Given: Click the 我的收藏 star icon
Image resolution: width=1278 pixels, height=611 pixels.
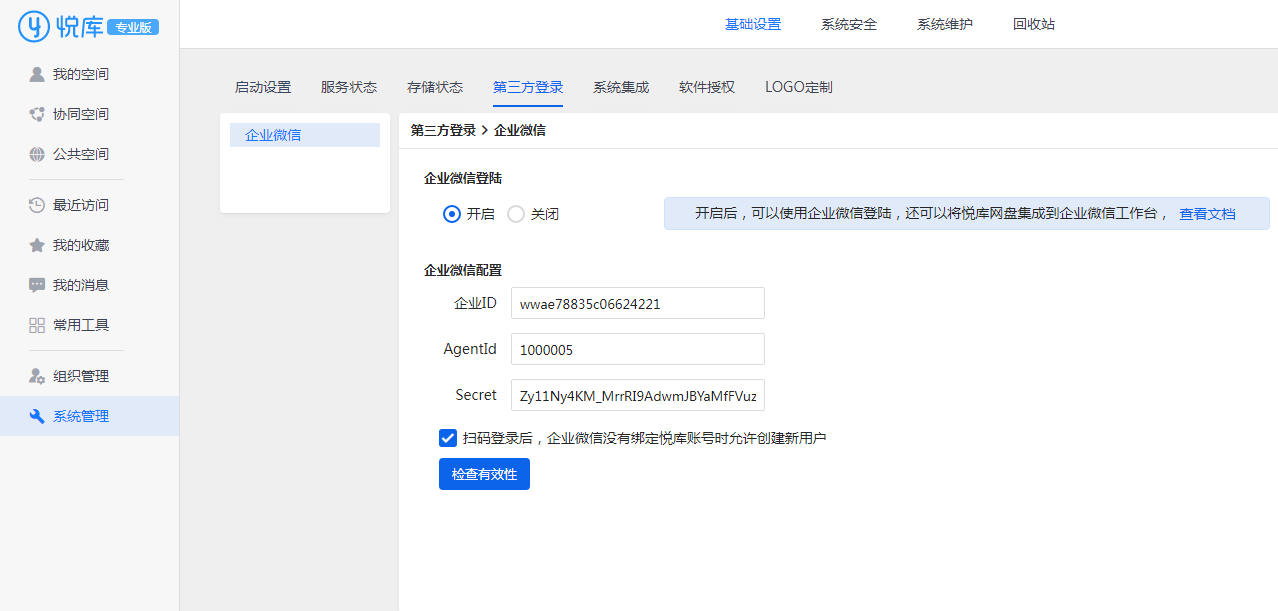Looking at the screenshot, I should pos(37,245).
